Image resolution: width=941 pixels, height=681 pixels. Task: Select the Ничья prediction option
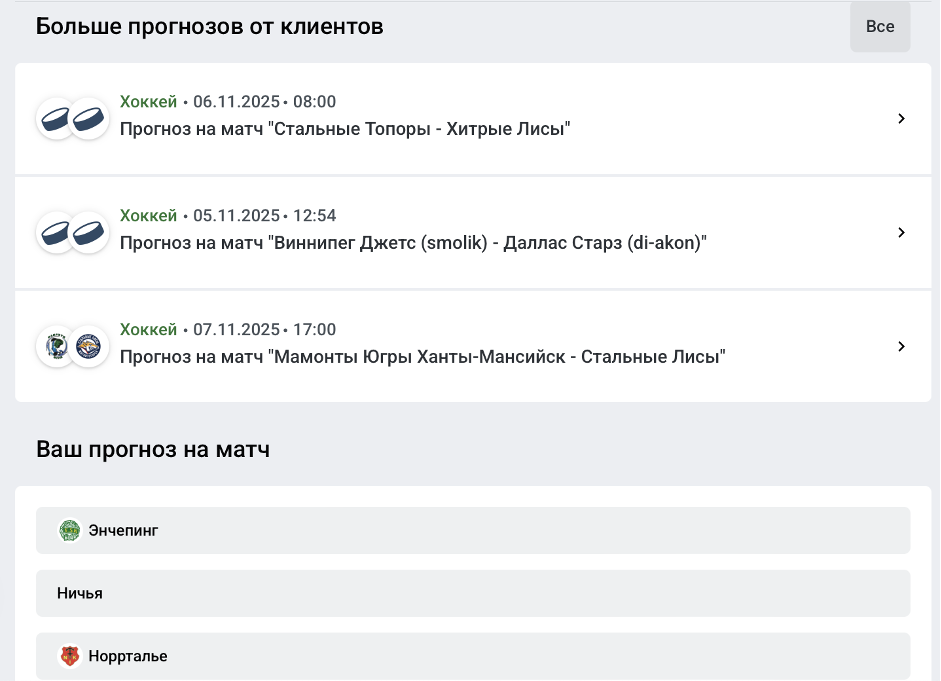(x=473, y=593)
